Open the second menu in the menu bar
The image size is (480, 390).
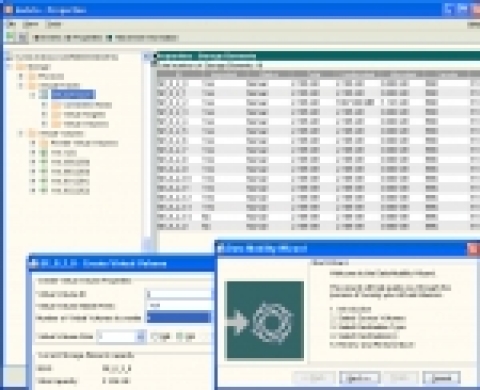[x=31, y=24]
